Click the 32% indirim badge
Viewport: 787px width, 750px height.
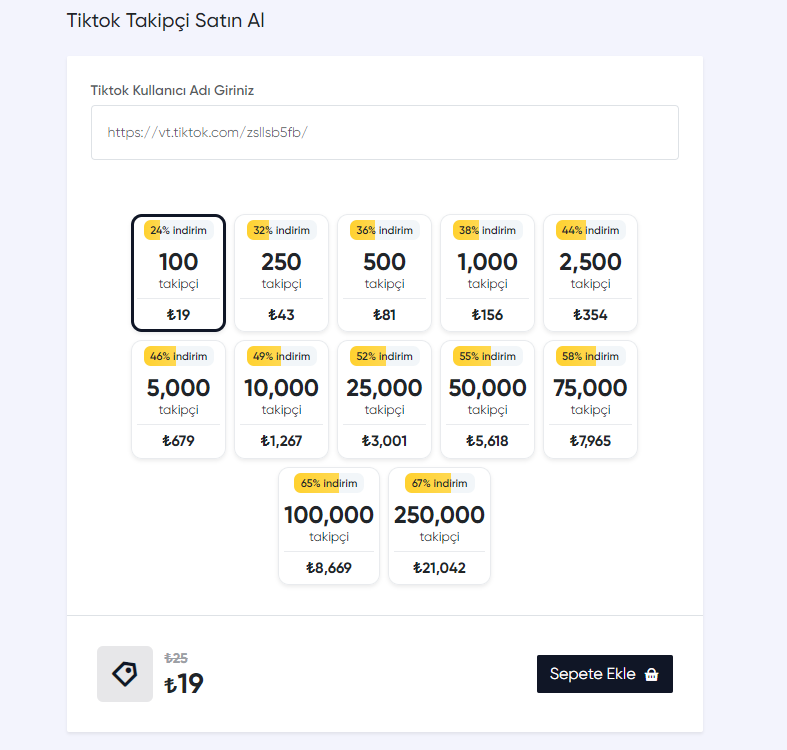tap(281, 230)
